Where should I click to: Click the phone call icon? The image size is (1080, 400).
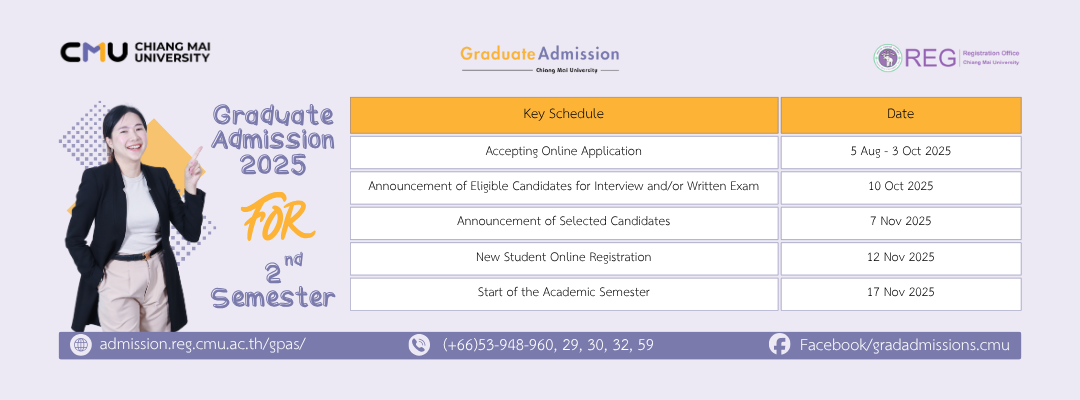[419, 345]
